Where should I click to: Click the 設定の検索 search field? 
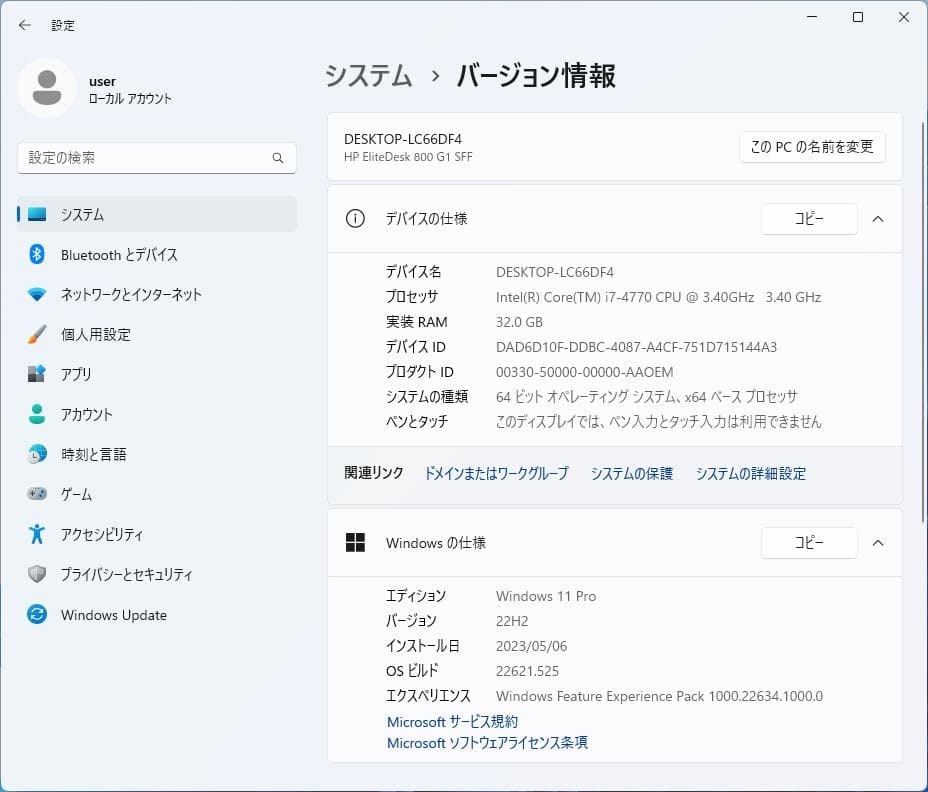(x=150, y=158)
